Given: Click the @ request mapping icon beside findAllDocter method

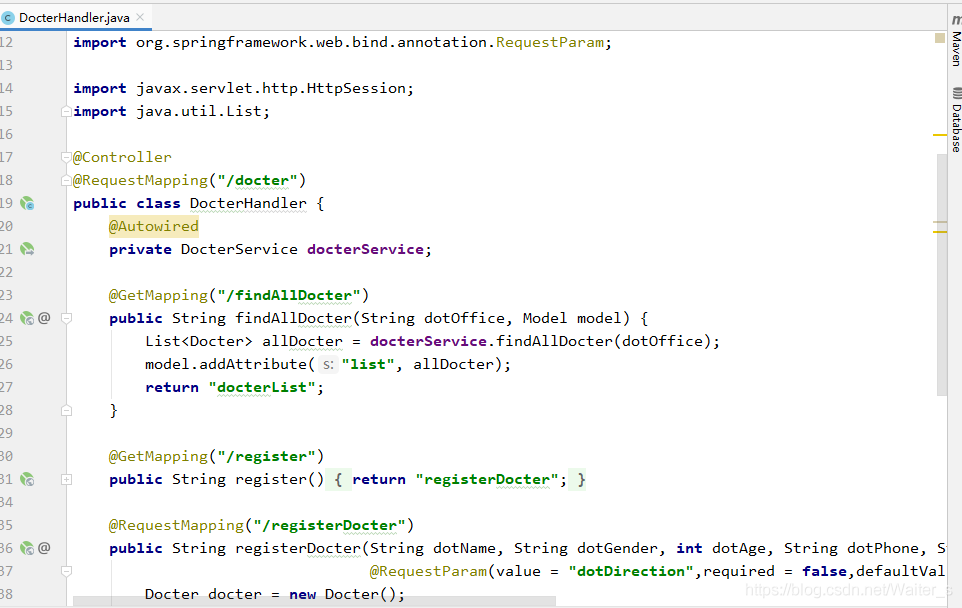Looking at the screenshot, I should (x=44, y=318).
